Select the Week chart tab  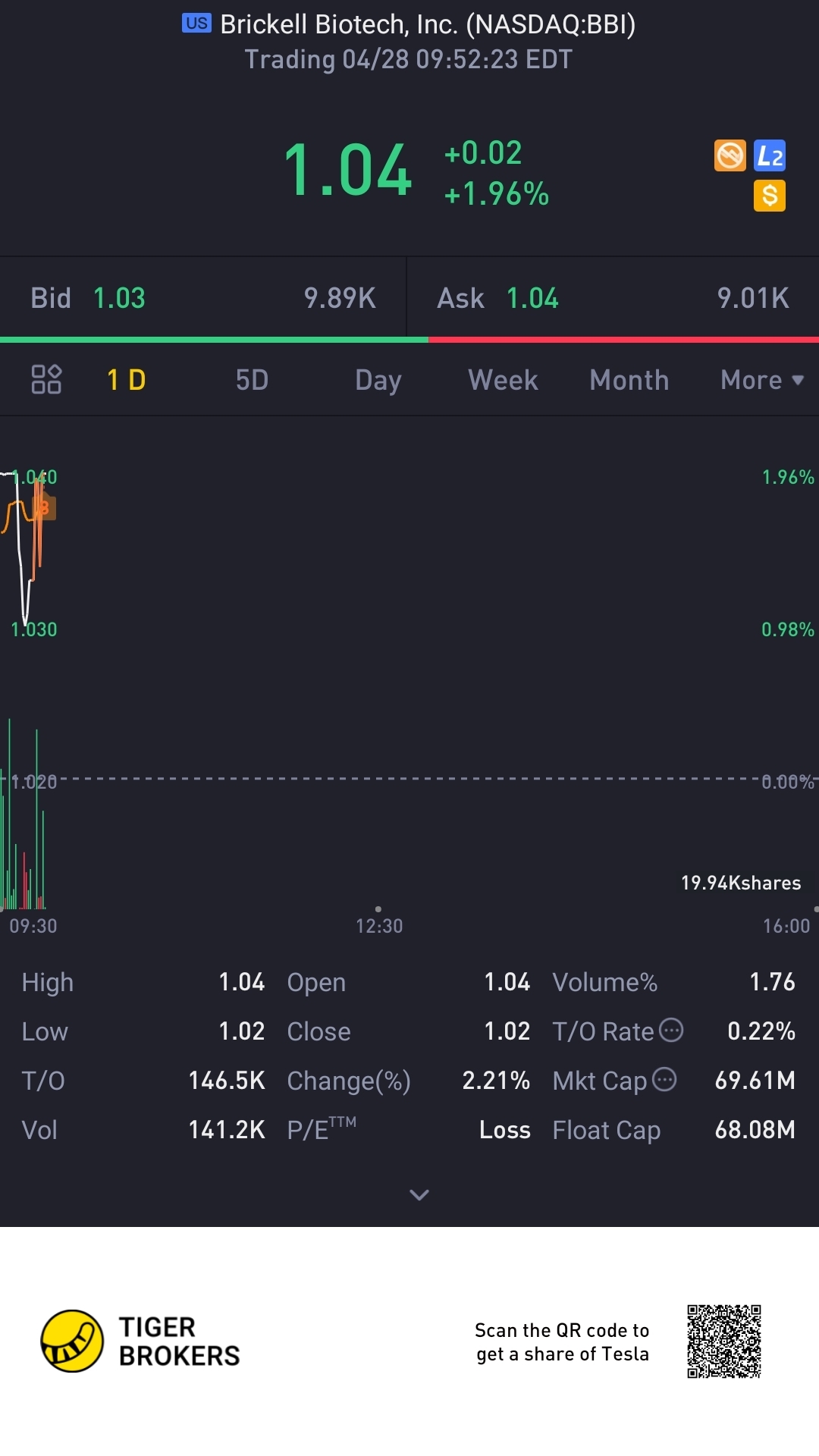point(503,380)
